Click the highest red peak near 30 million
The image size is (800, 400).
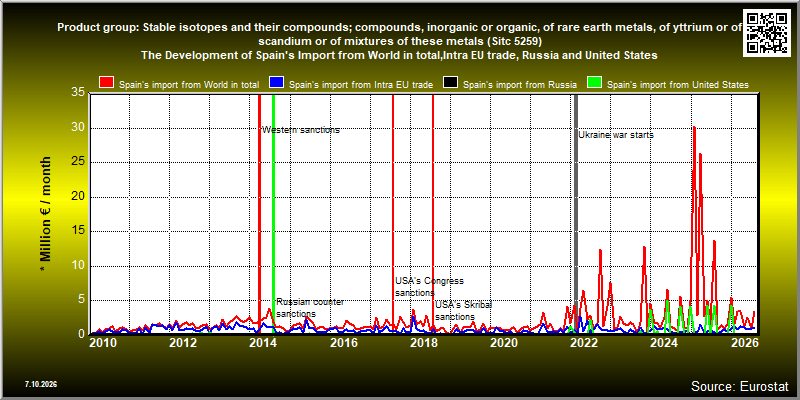(694, 128)
